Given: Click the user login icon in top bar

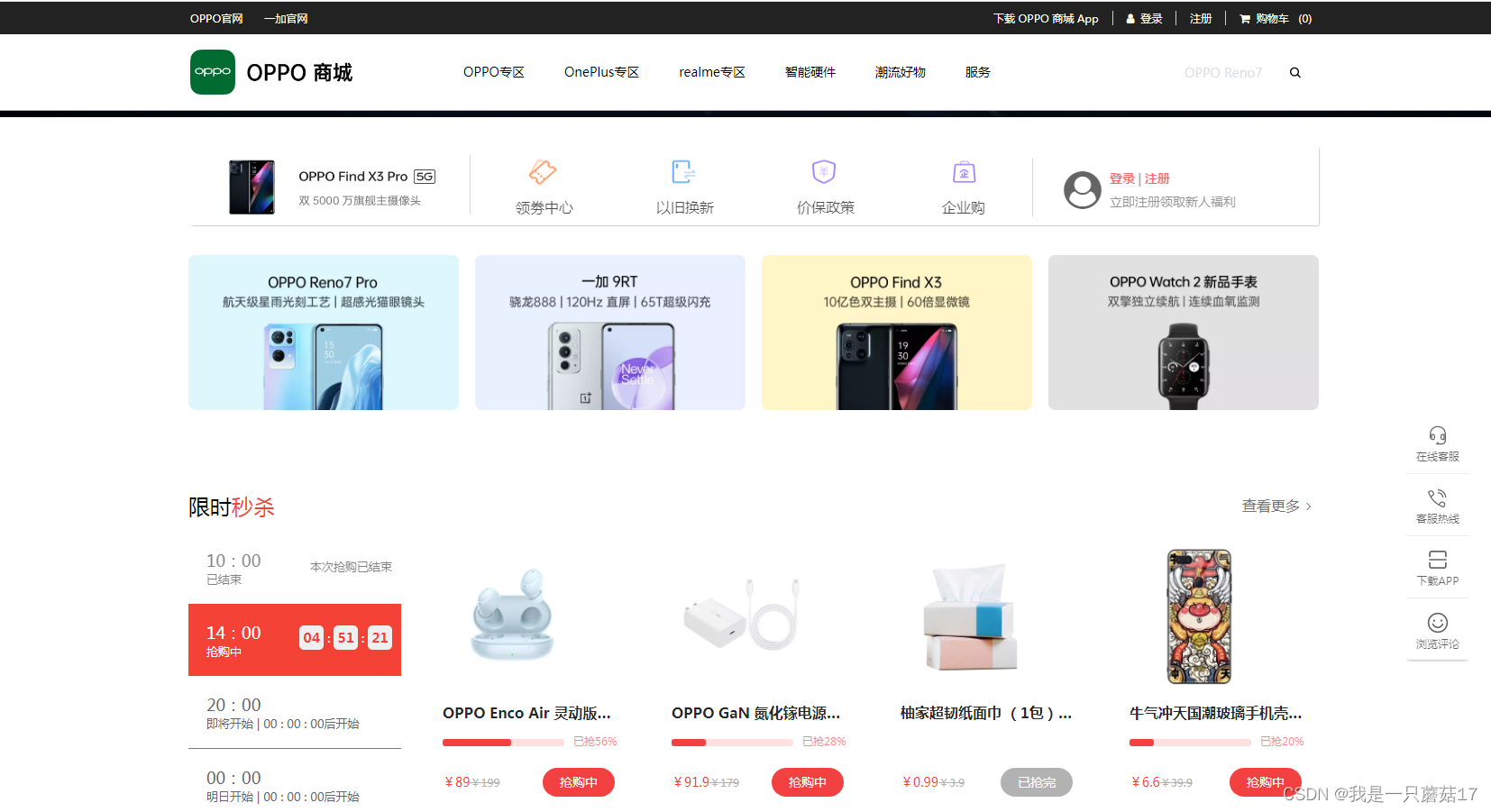Looking at the screenshot, I should point(1130,19).
